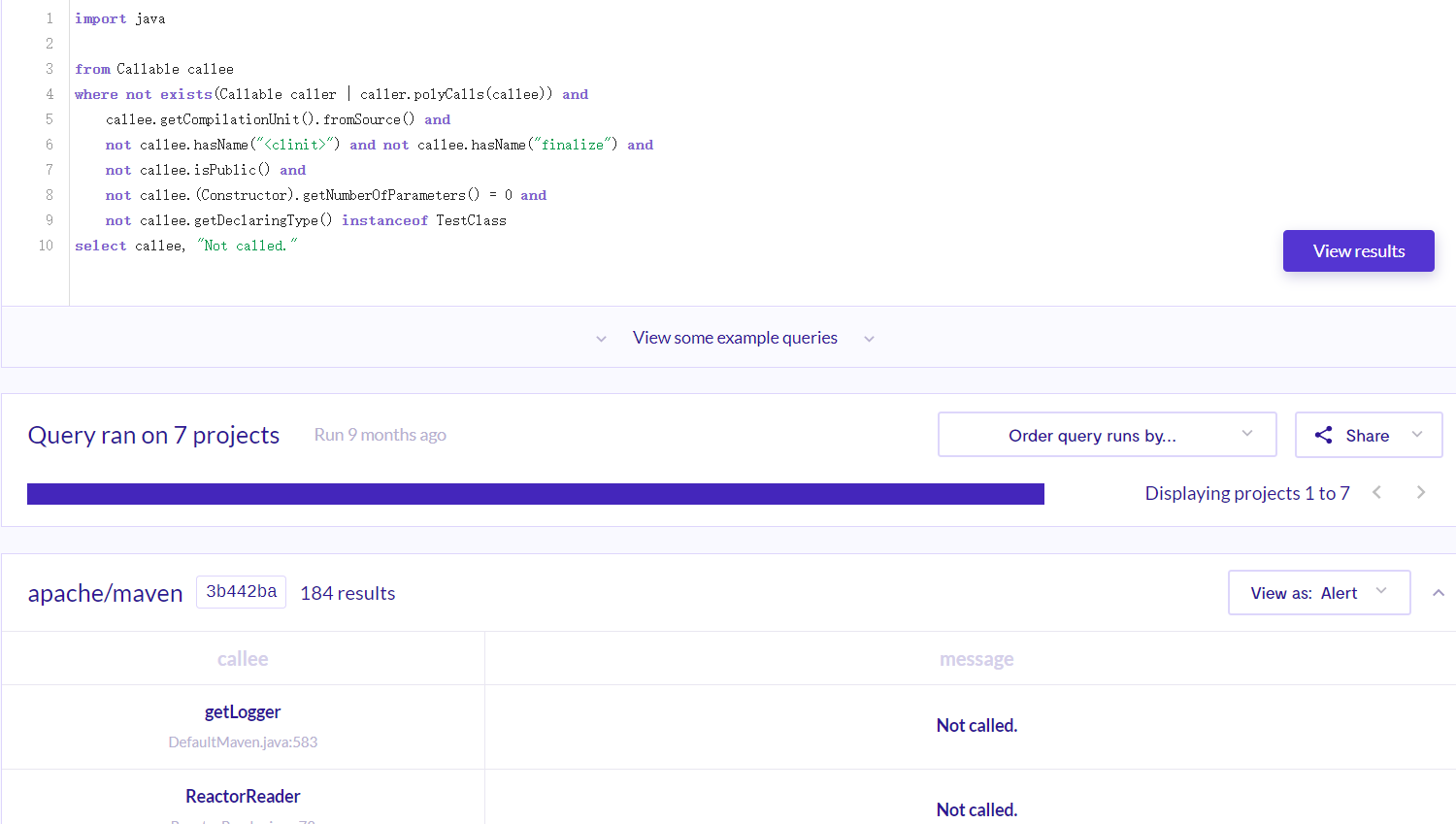1456x824 pixels.
Task: Open commit 3b442ba badge
Action: 241,592
